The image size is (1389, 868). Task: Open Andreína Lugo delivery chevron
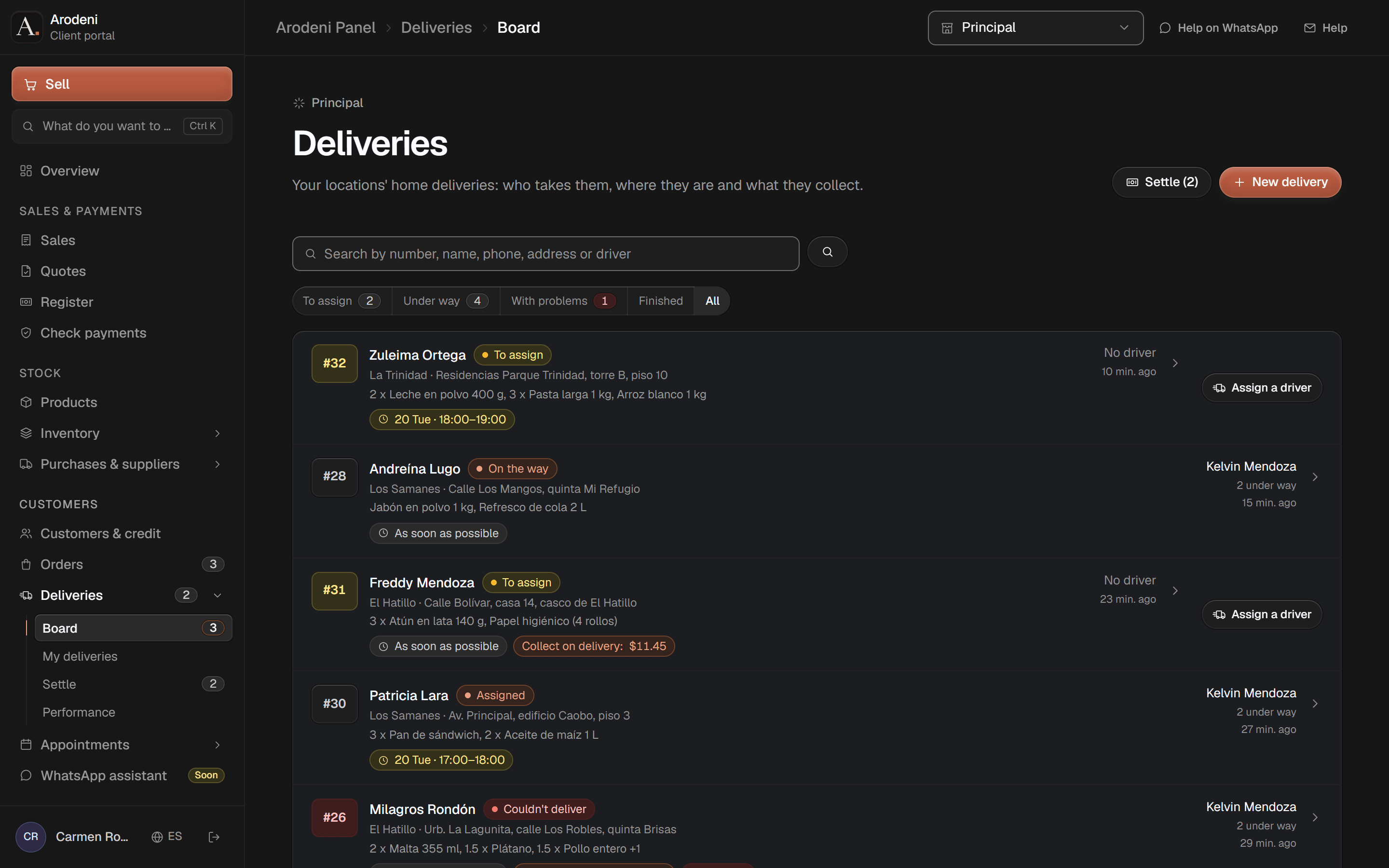[1315, 477]
